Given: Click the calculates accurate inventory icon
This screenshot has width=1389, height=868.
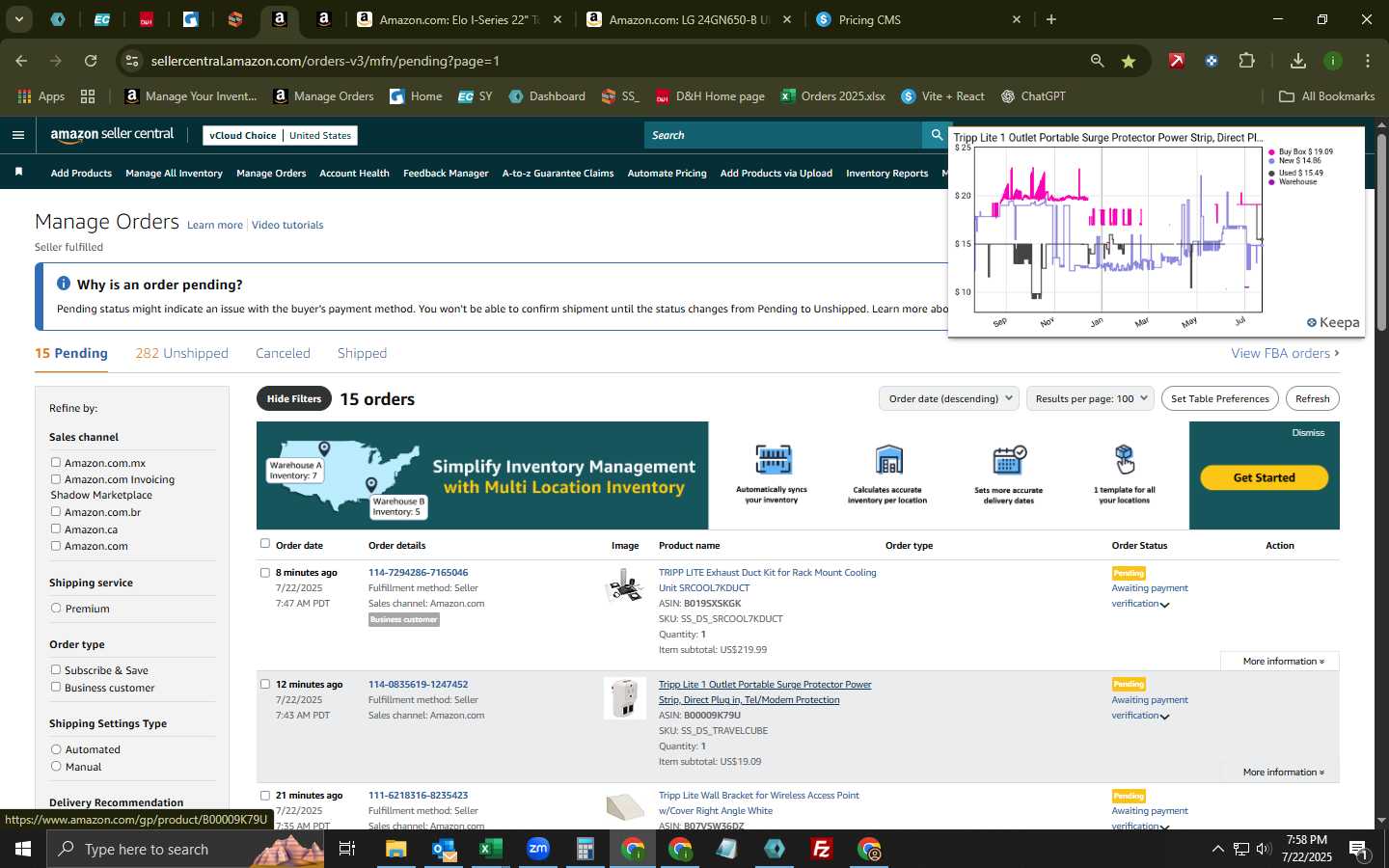Looking at the screenshot, I should tap(888, 460).
